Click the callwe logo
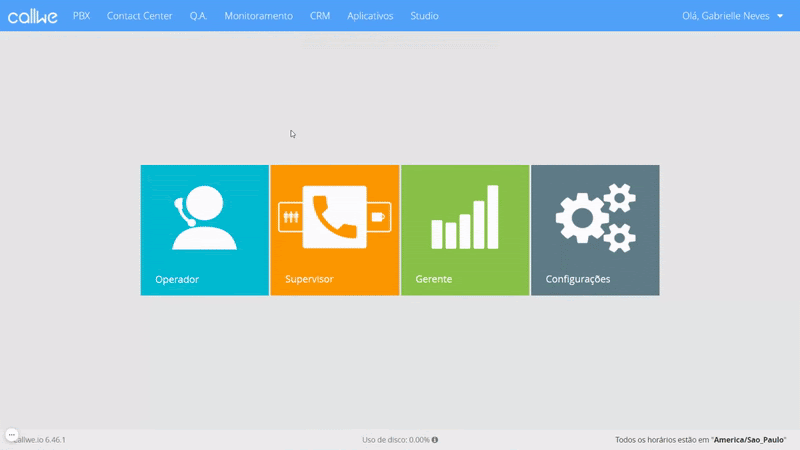The height and width of the screenshot is (450, 800). coord(33,16)
